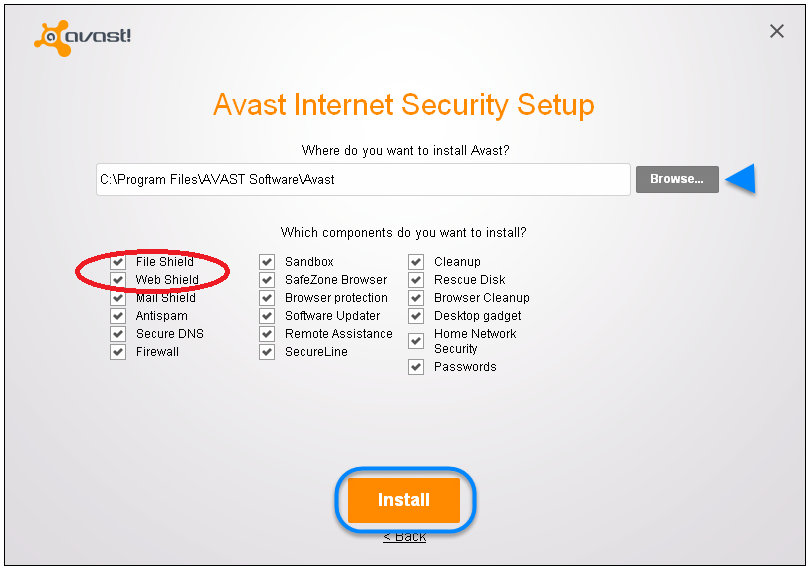Toggle Secure DNS checkbox
The width and height of the screenshot is (810, 570).
click(x=118, y=334)
